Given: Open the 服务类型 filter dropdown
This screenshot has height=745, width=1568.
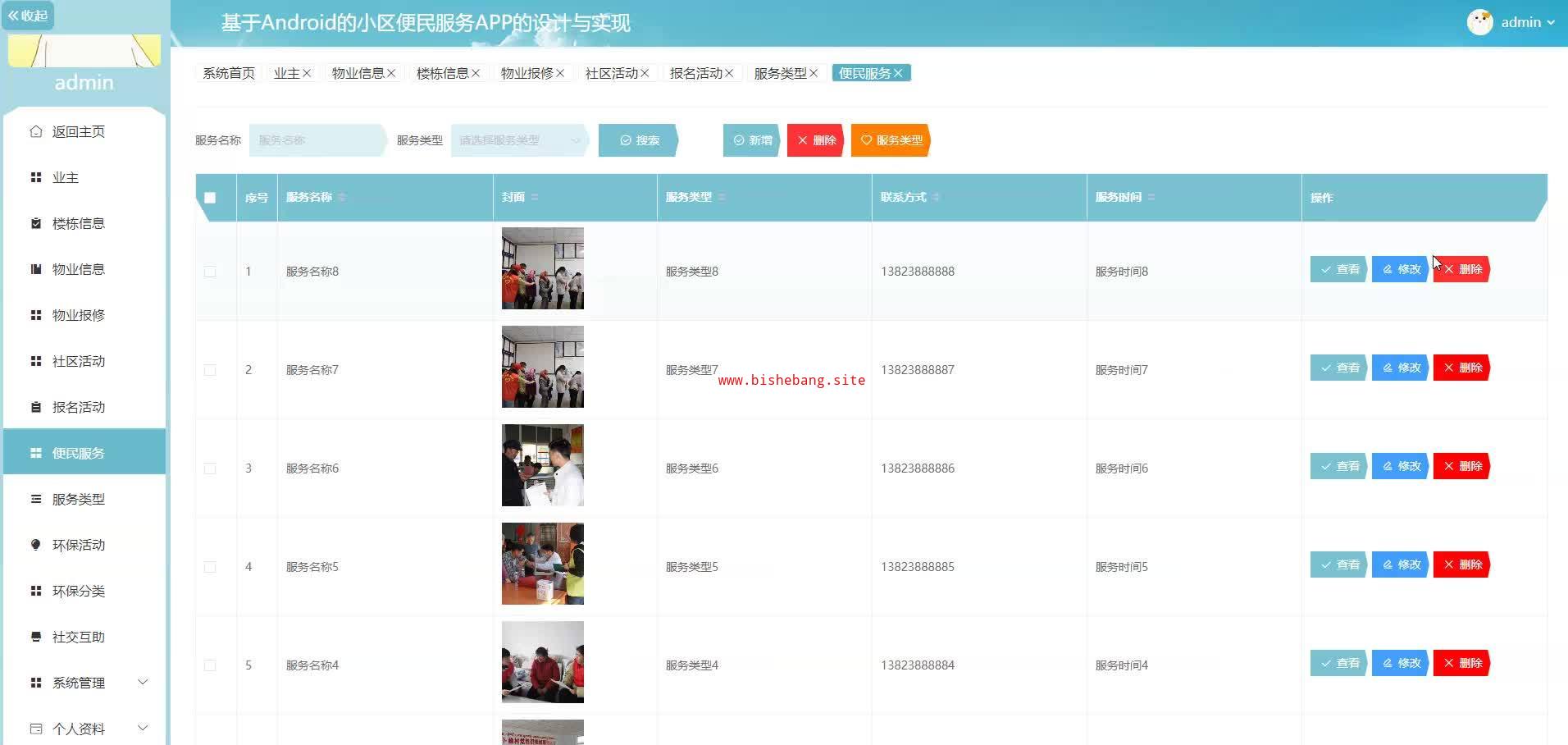Looking at the screenshot, I should coord(520,140).
